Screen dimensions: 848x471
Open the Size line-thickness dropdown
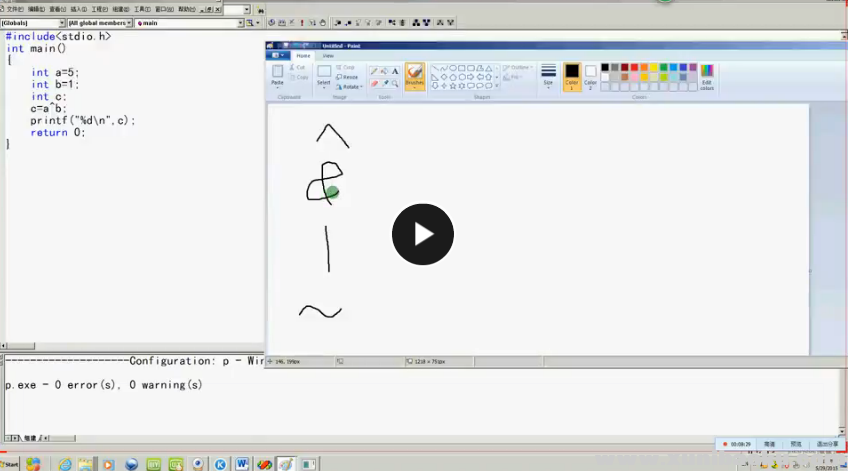tap(548, 76)
